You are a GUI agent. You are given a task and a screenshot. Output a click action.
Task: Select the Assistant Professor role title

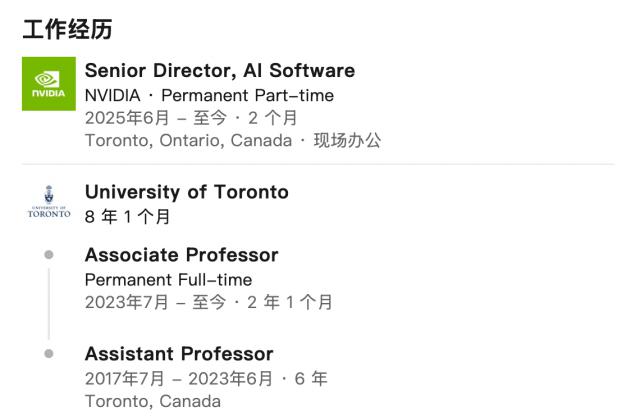coord(179,354)
